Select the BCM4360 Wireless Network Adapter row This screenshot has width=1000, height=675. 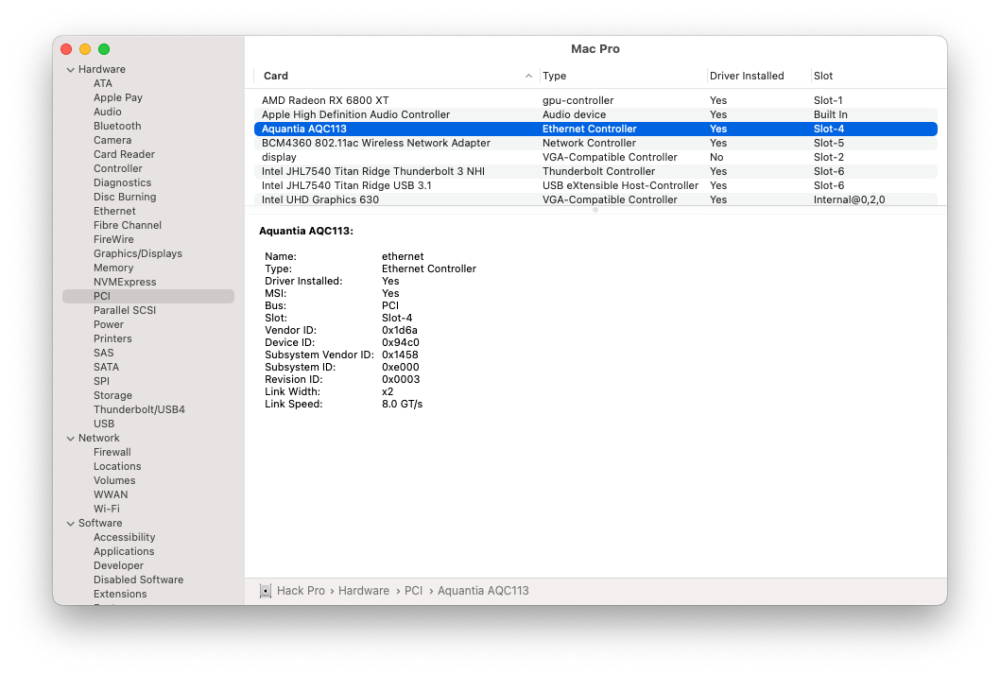(x=596, y=143)
